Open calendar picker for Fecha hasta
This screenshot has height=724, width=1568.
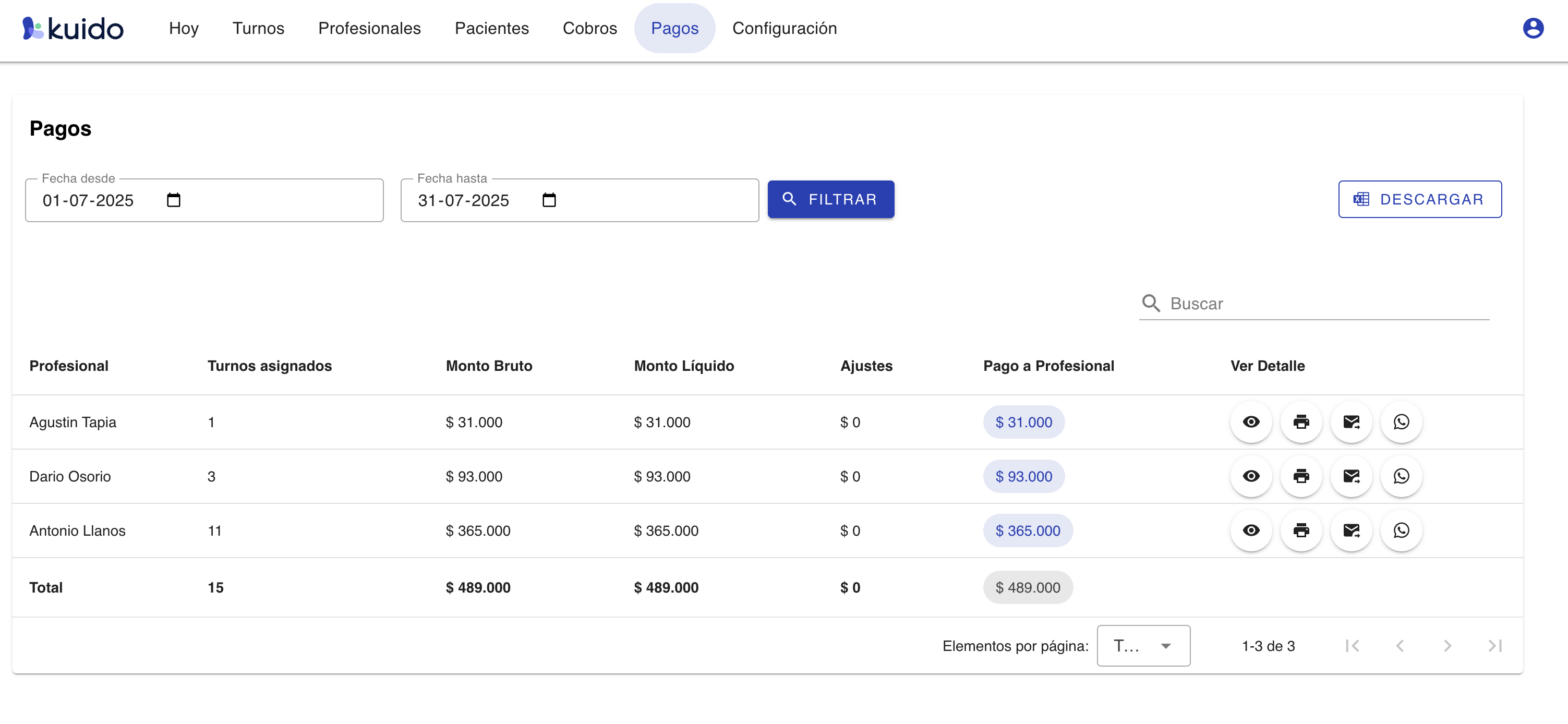pos(549,200)
